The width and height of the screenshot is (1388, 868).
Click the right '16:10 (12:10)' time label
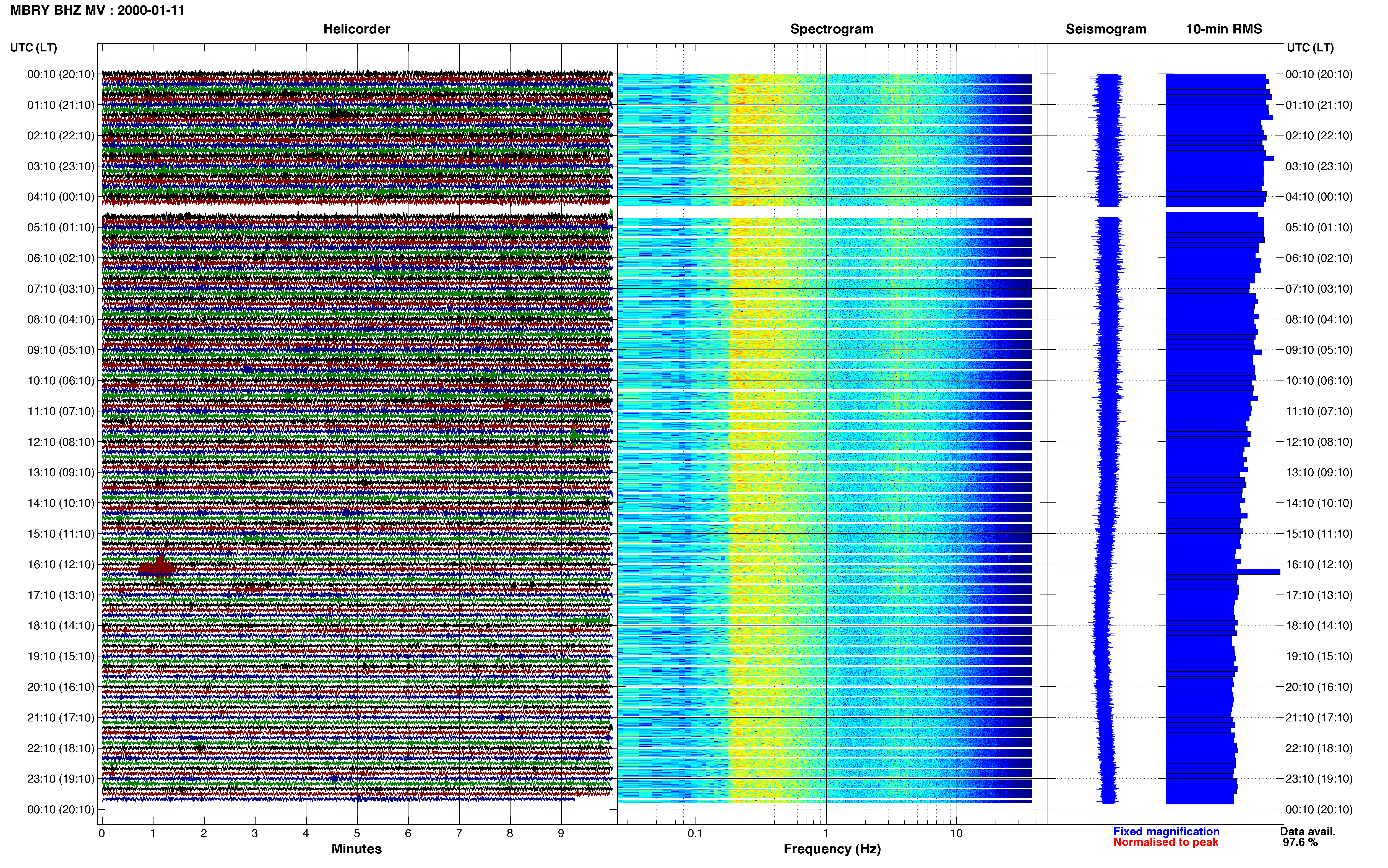click(x=1319, y=564)
